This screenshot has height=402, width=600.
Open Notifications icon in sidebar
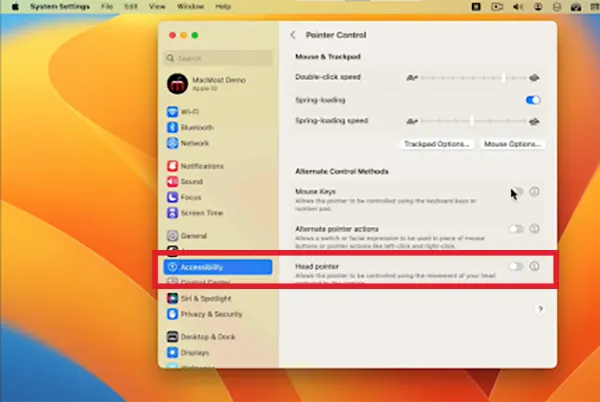coord(172,166)
